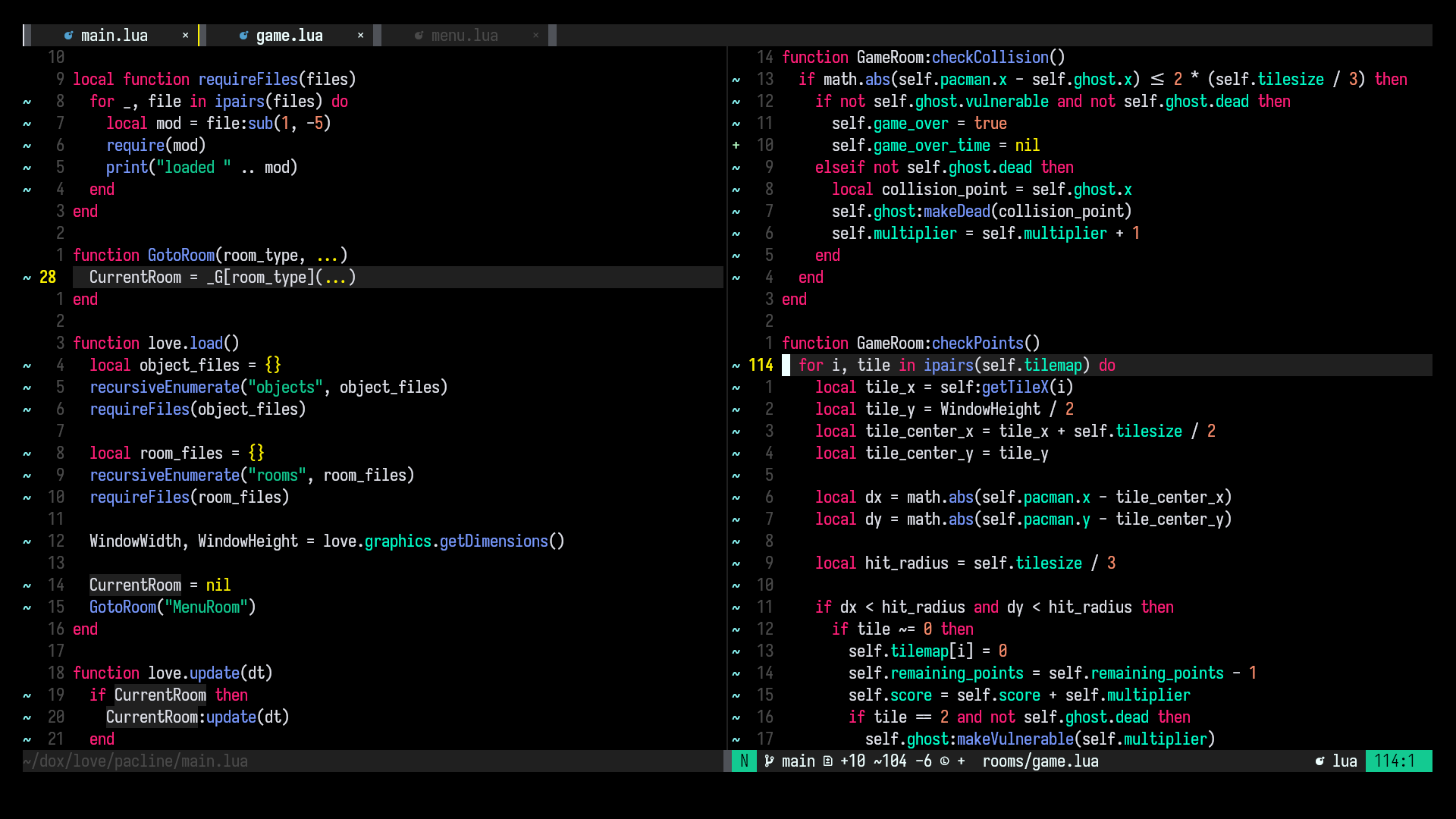Click the '~/dox/love/pacline/main.lua' path in left statusline
Viewport: 1456px width, 819px height.
[x=136, y=761]
